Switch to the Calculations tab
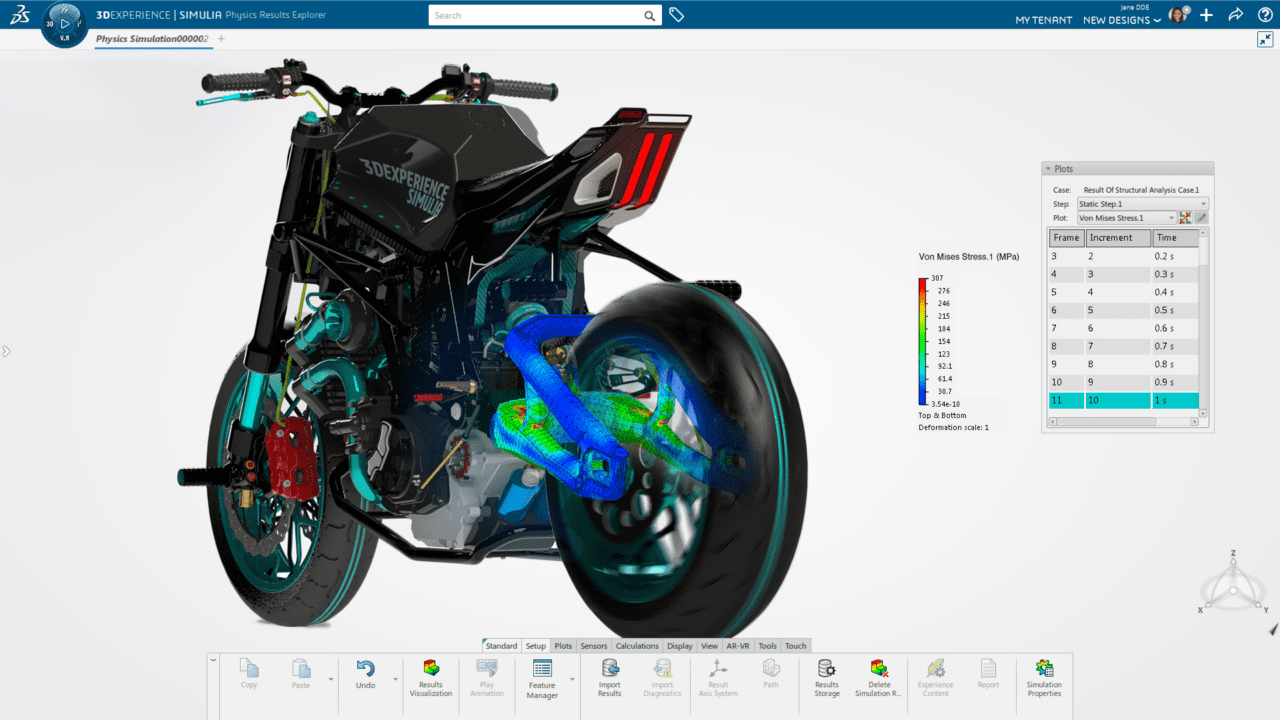The height and width of the screenshot is (720, 1280). coord(637,646)
